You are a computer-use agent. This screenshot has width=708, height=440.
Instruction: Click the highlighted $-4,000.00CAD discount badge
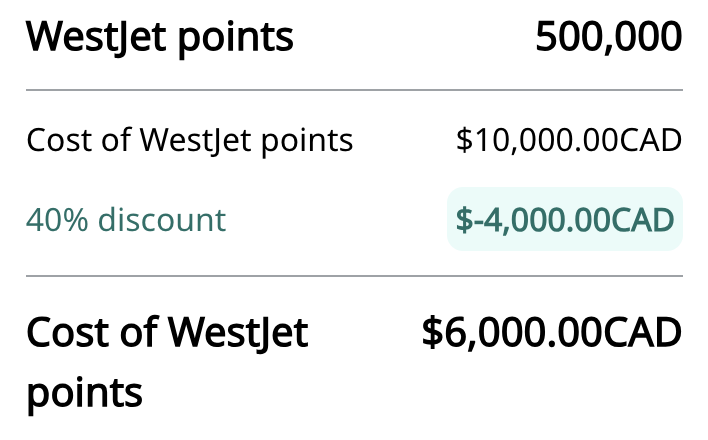point(565,219)
